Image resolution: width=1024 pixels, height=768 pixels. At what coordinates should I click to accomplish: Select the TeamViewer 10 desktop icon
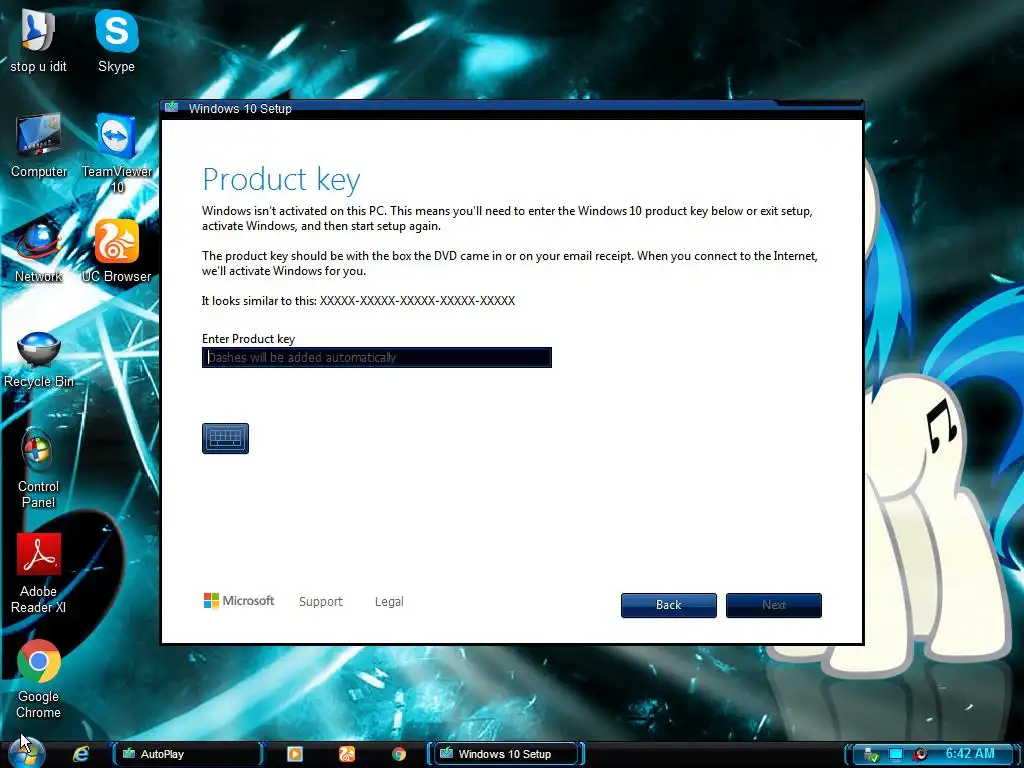[117, 153]
